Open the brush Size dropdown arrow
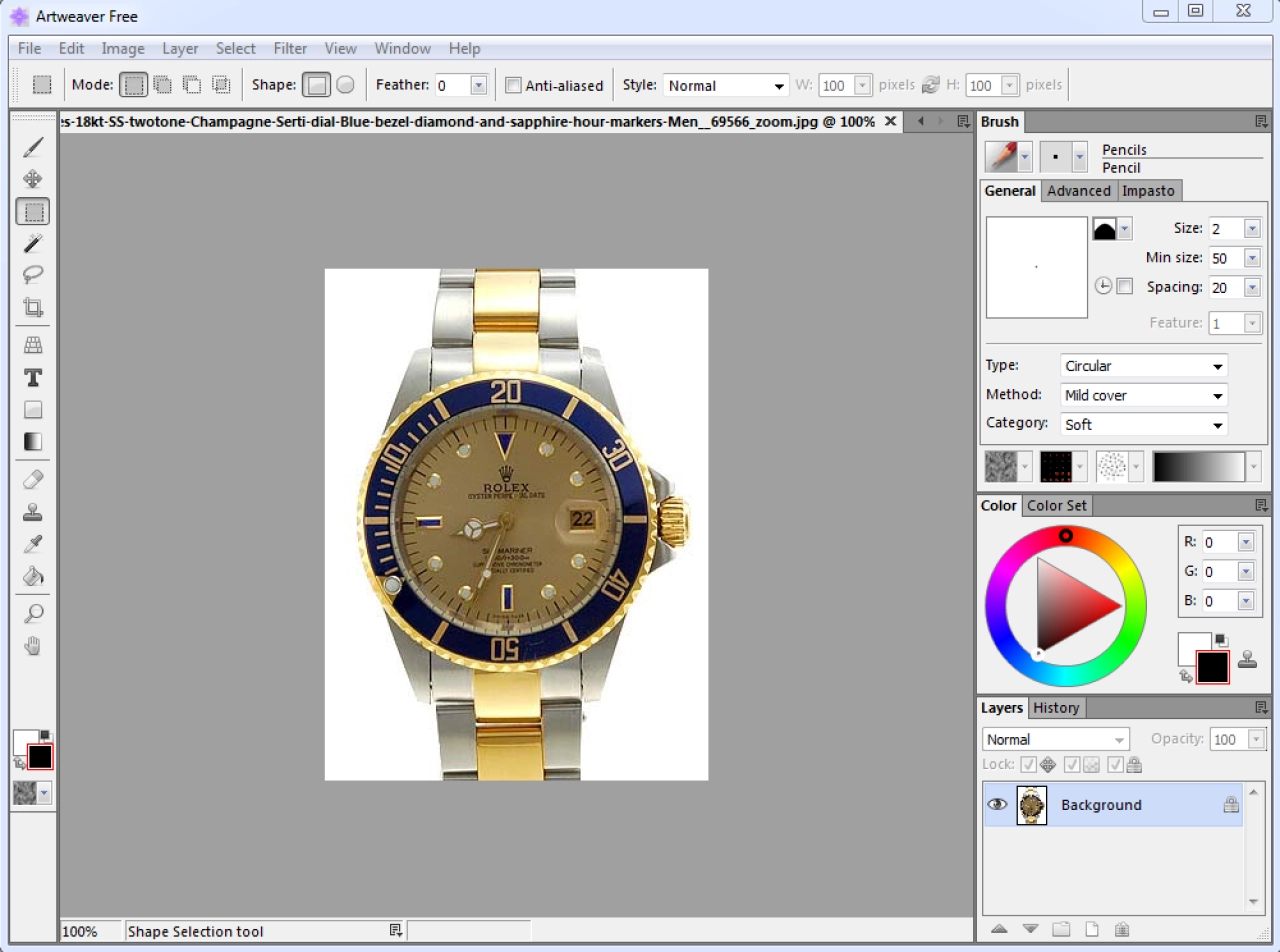The image size is (1280, 952). point(1252,229)
